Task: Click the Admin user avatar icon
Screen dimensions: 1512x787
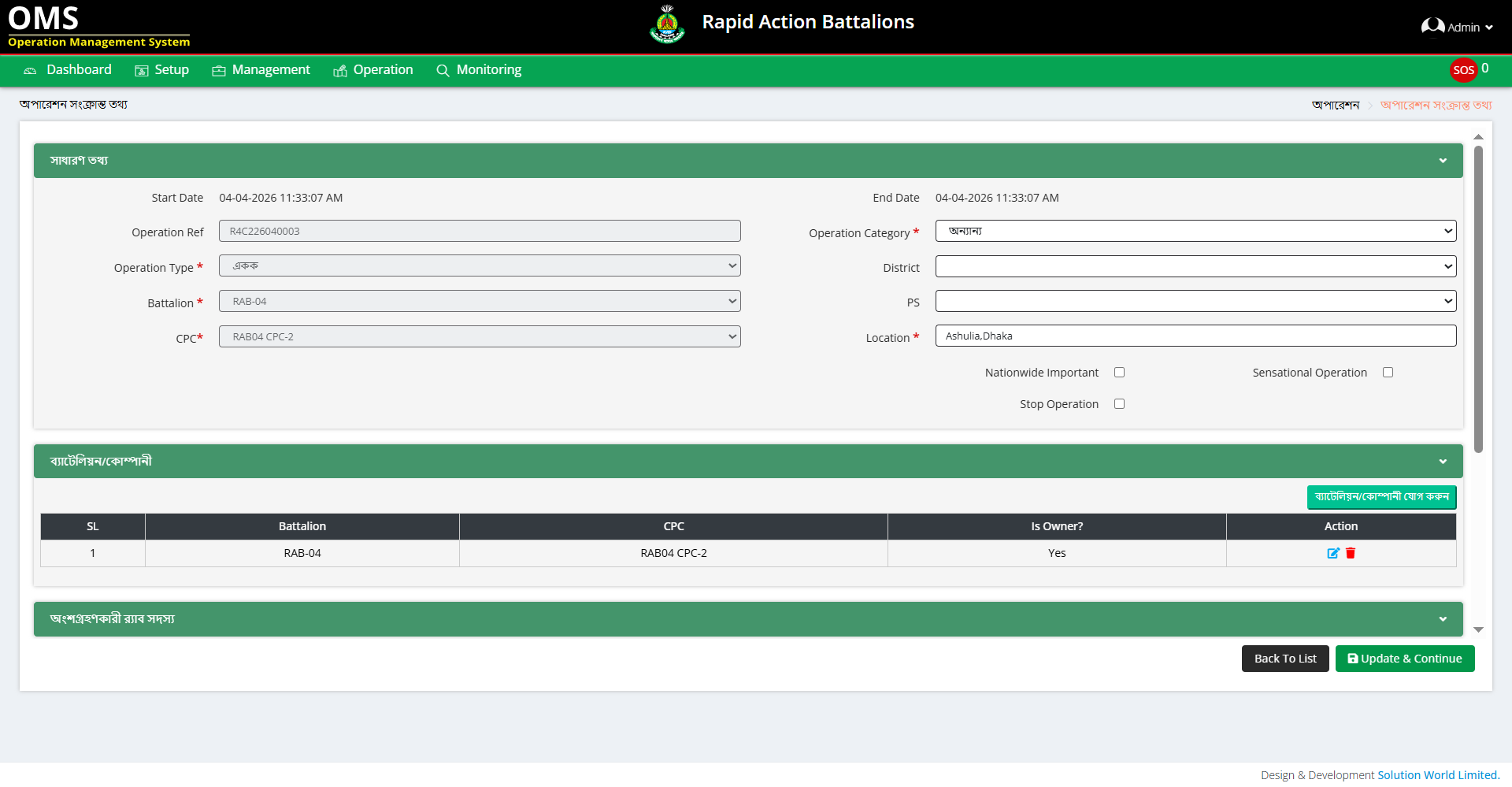Action: pos(1432,27)
